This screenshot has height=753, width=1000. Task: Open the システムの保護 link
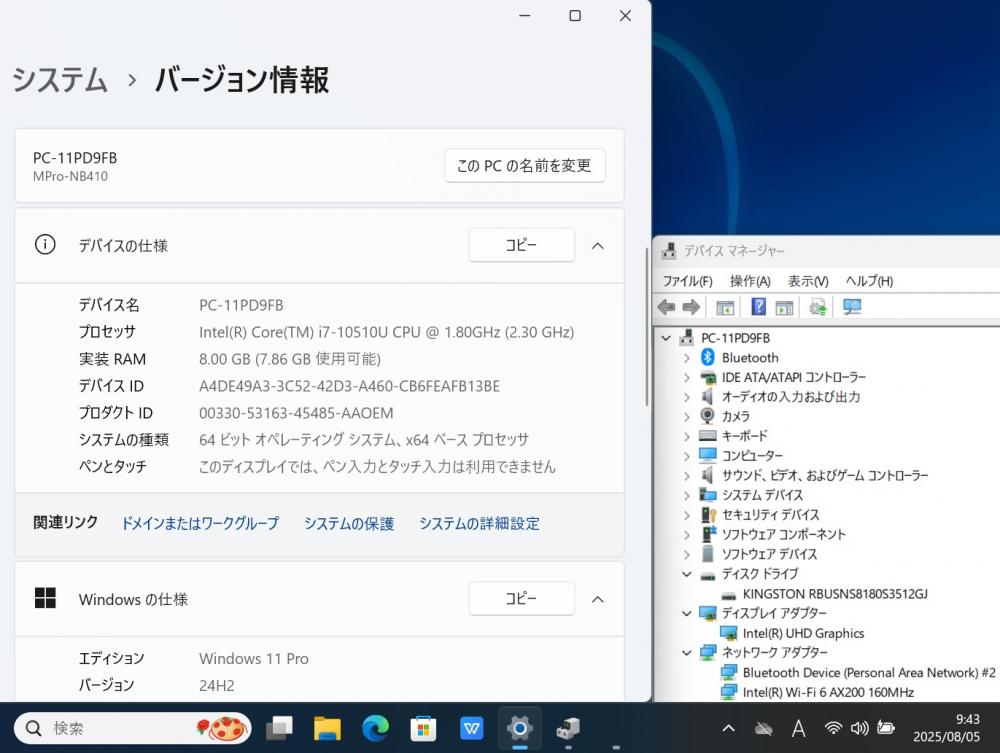tap(349, 523)
